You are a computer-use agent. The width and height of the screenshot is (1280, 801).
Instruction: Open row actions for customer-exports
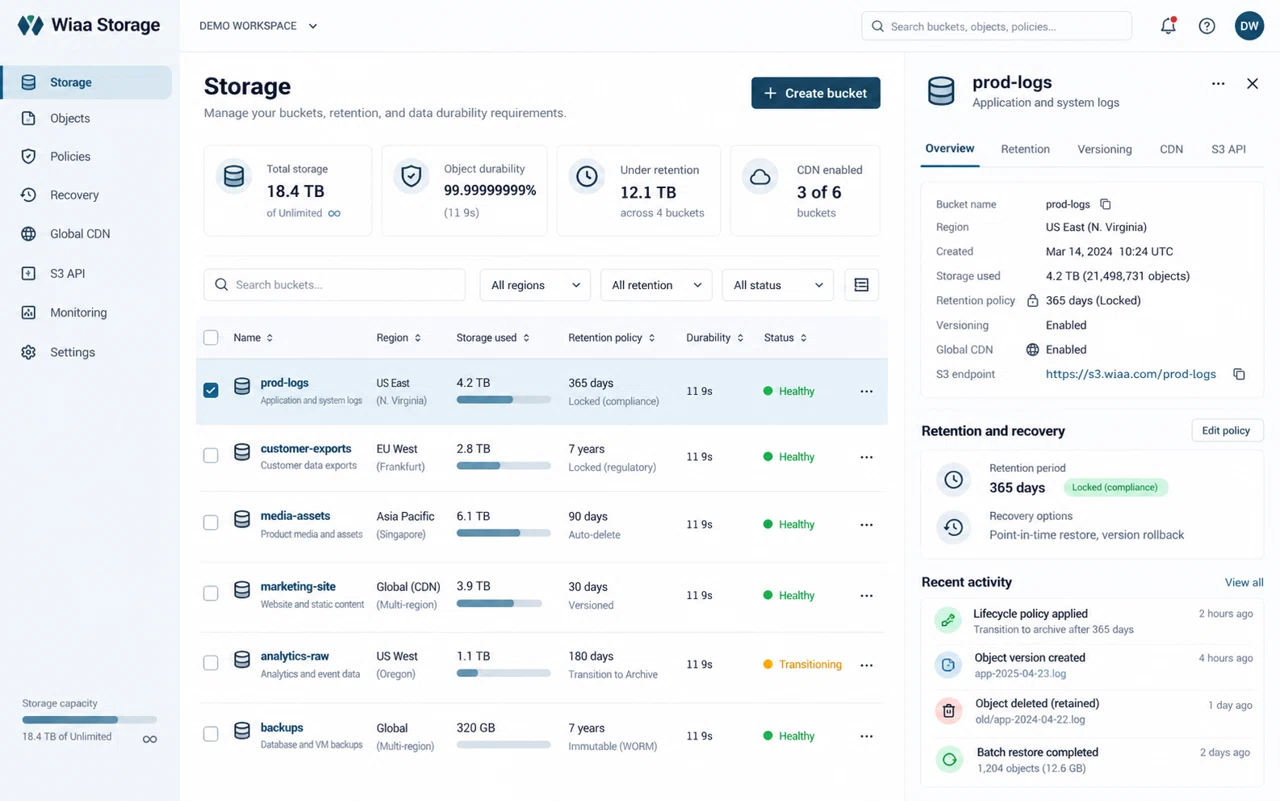pos(866,457)
